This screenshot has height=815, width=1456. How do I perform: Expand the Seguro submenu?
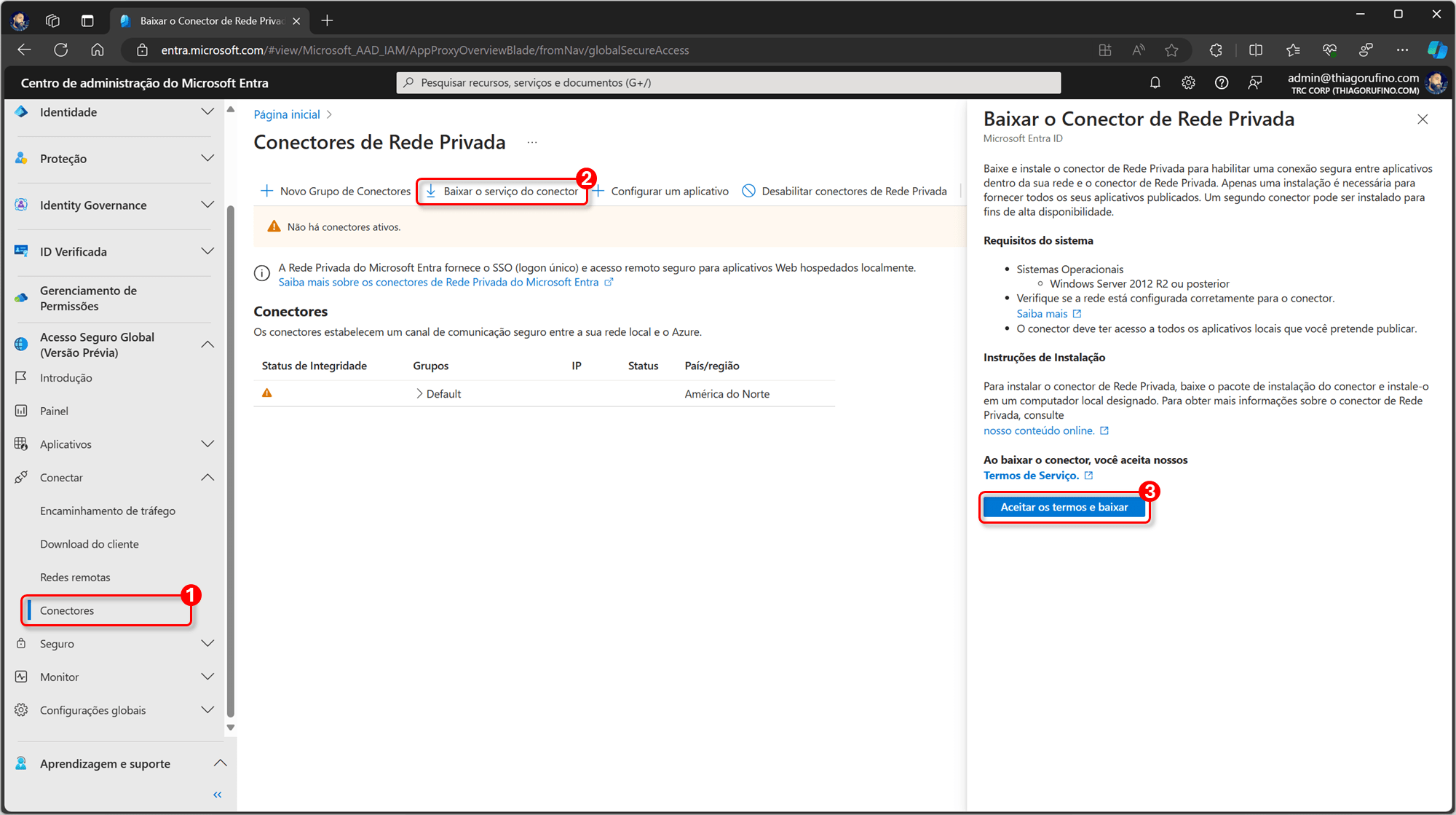(x=207, y=644)
